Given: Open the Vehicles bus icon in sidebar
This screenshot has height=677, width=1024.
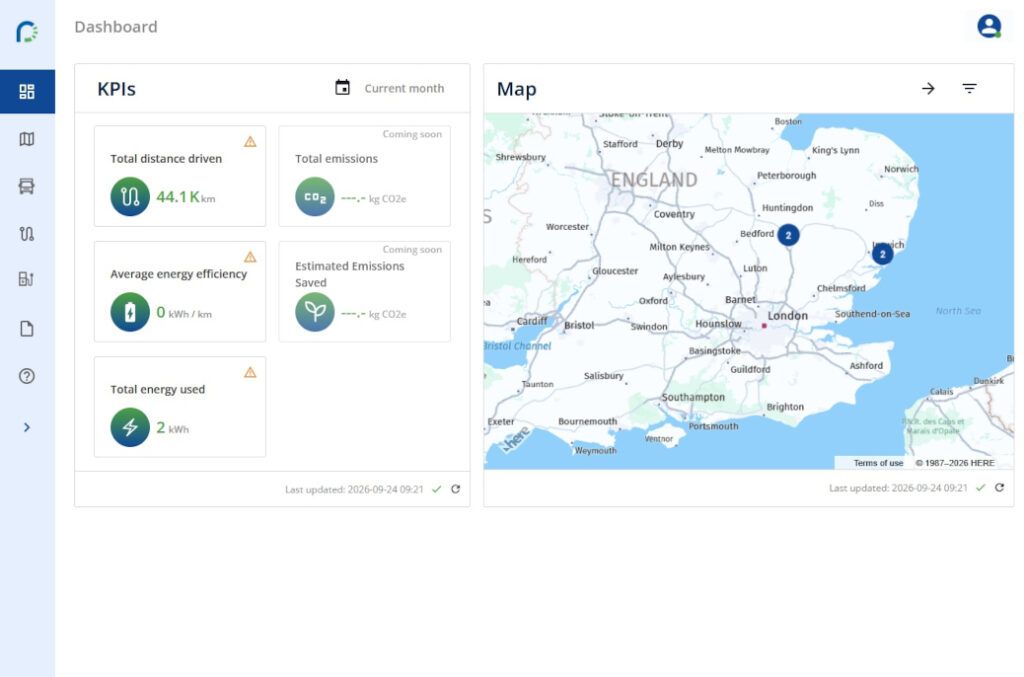Looking at the screenshot, I should tap(27, 186).
